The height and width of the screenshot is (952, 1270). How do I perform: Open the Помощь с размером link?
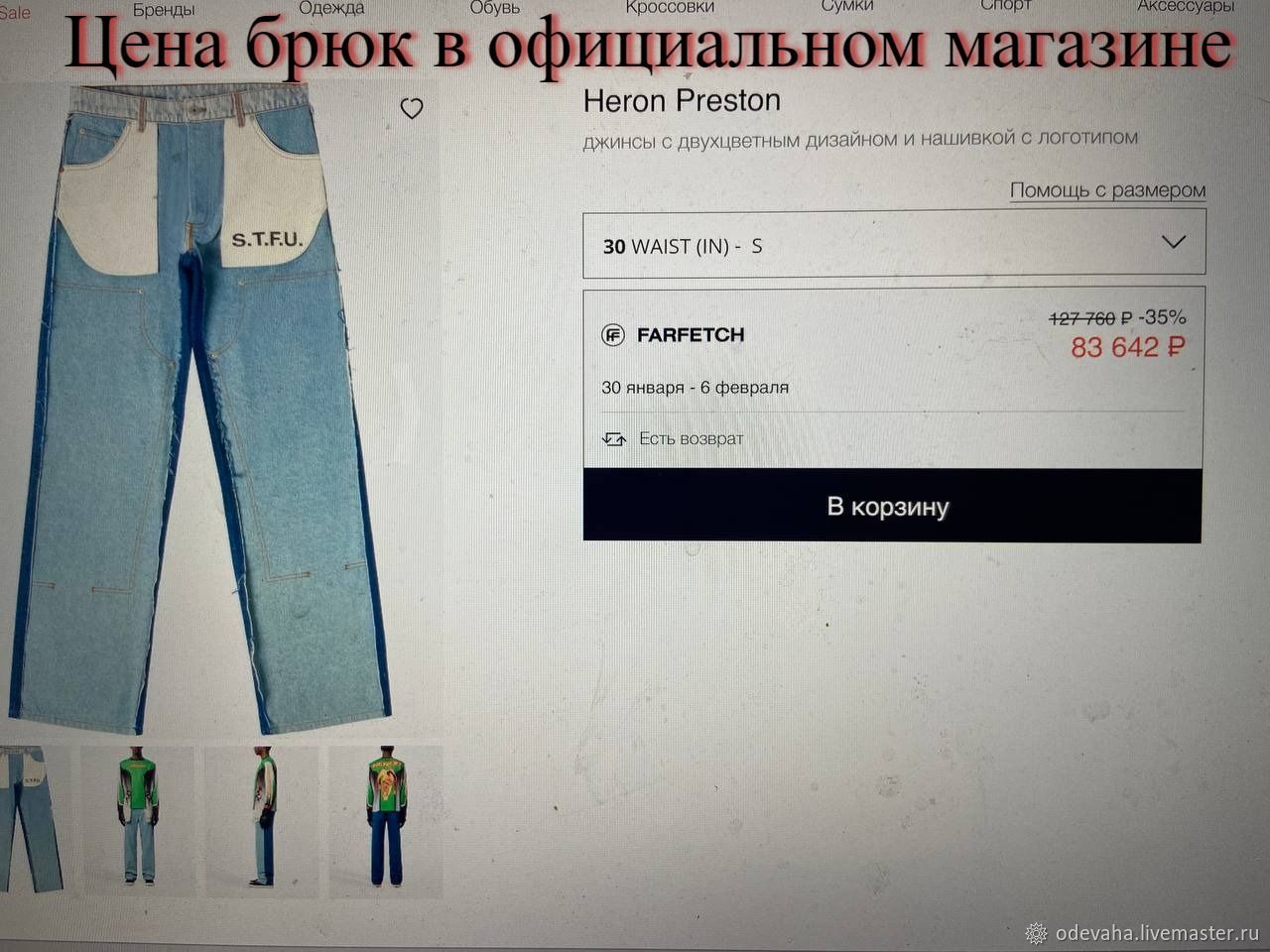(1107, 190)
